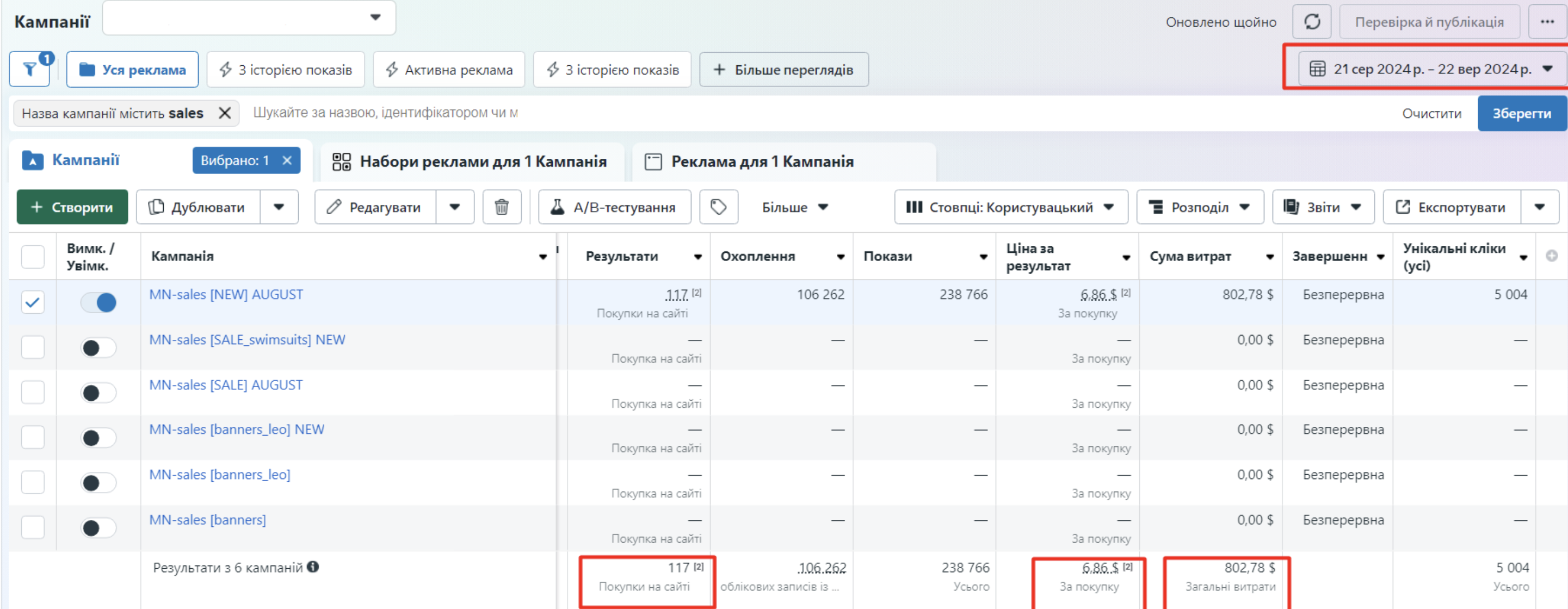Open the Звіти reports dropdown
The width and height of the screenshot is (1568, 609).
(1323, 207)
